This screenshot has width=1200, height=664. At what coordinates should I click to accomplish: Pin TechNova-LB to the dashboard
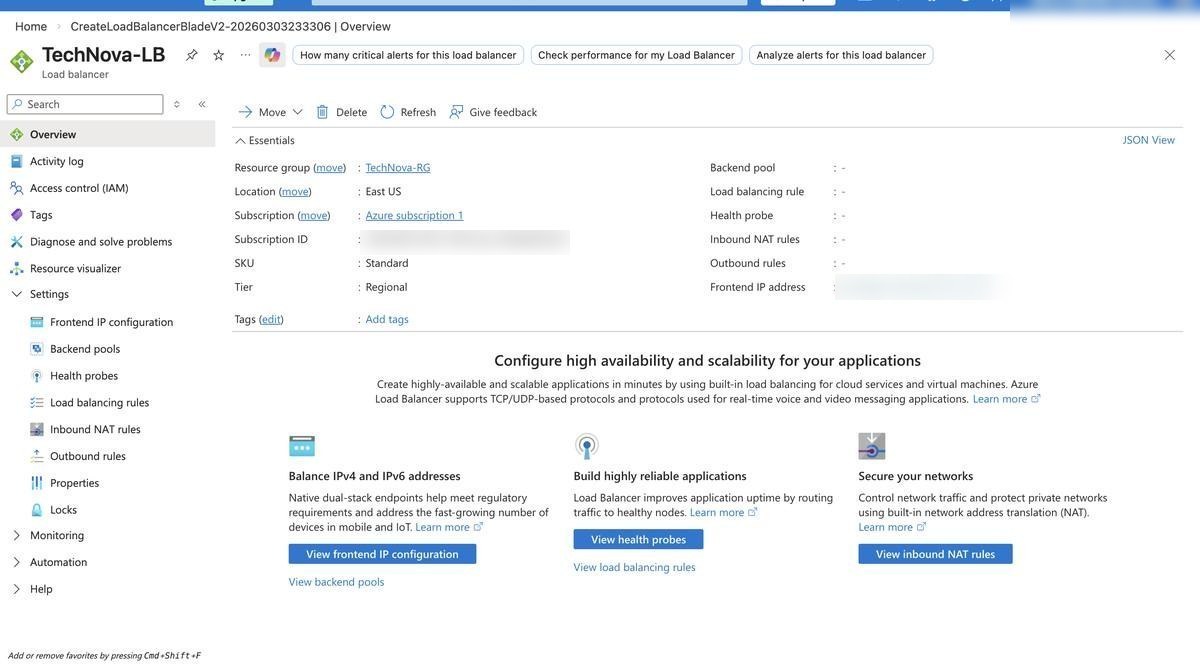pos(192,55)
